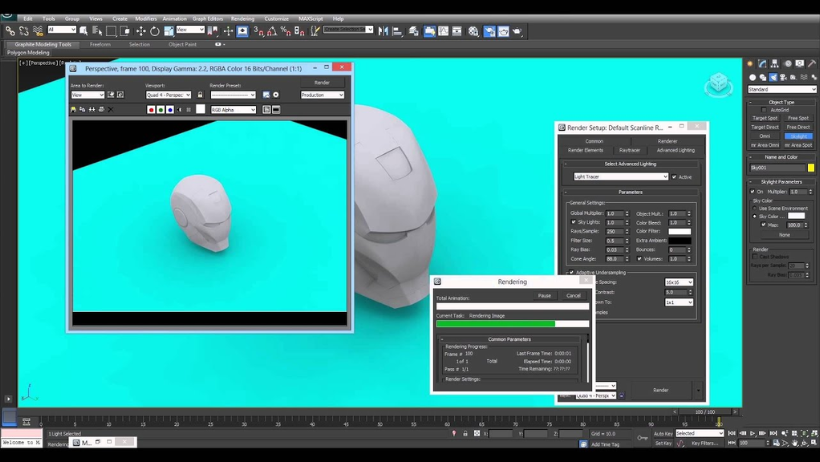Viewport: 820px width, 462px height.
Task: Switch to the Freeform ribbon tab
Action: coord(100,44)
